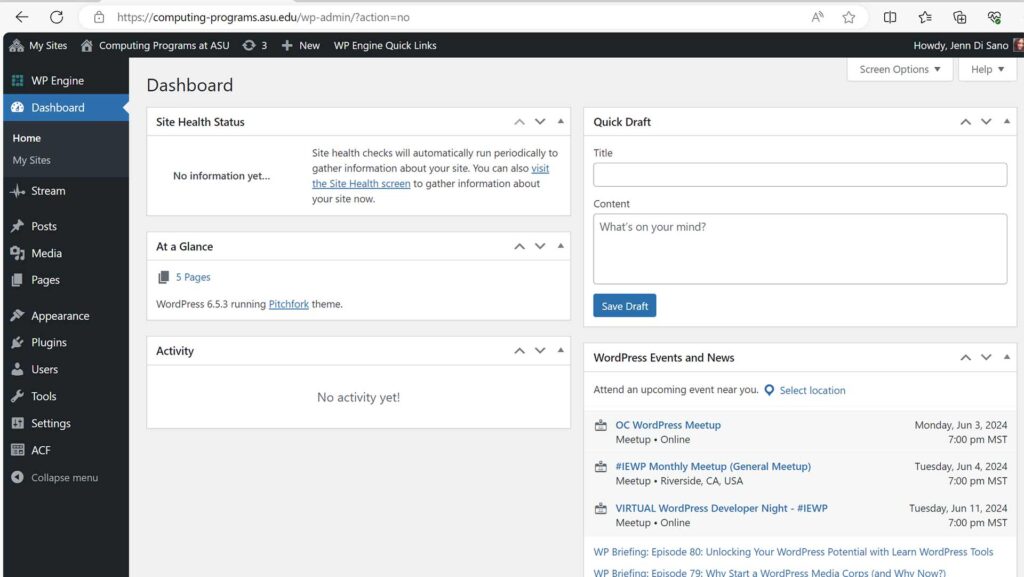This screenshot has width=1024, height=577.
Task: Open VIRTUAL WordPress Developer Night link
Action: [721, 508]
